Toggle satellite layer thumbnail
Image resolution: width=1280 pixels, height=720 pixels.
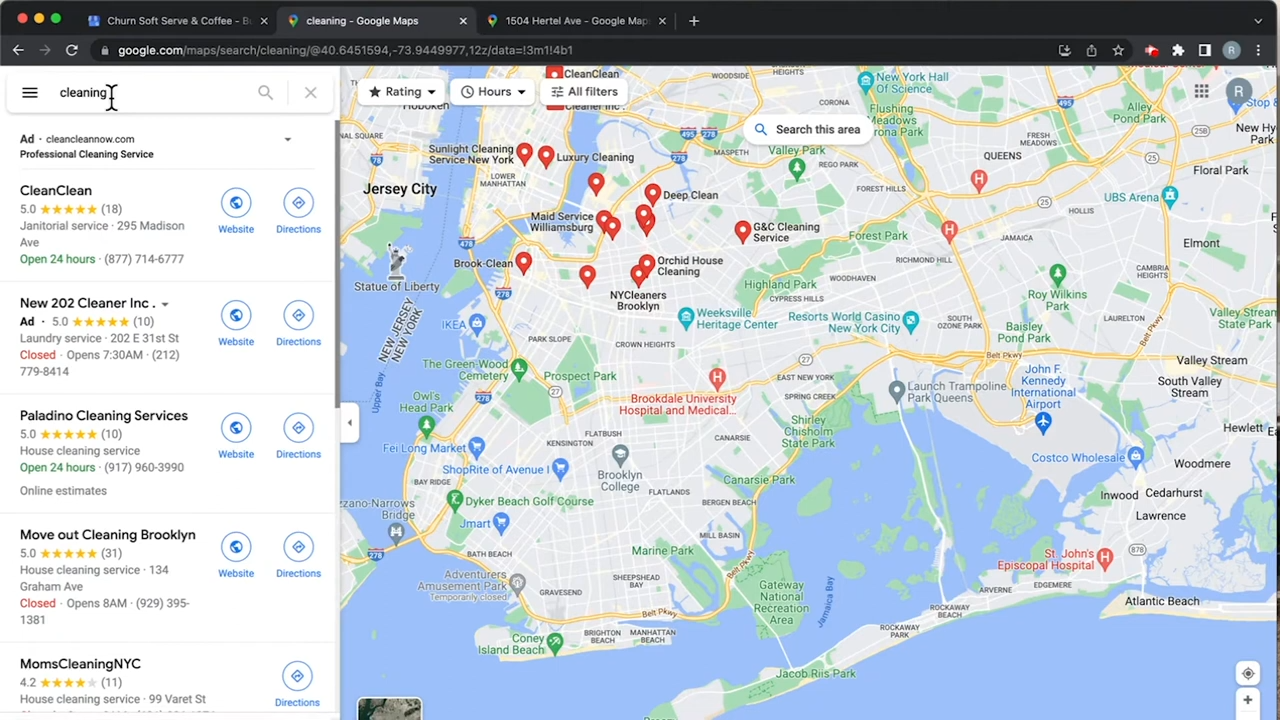click(x=389, y=708)
